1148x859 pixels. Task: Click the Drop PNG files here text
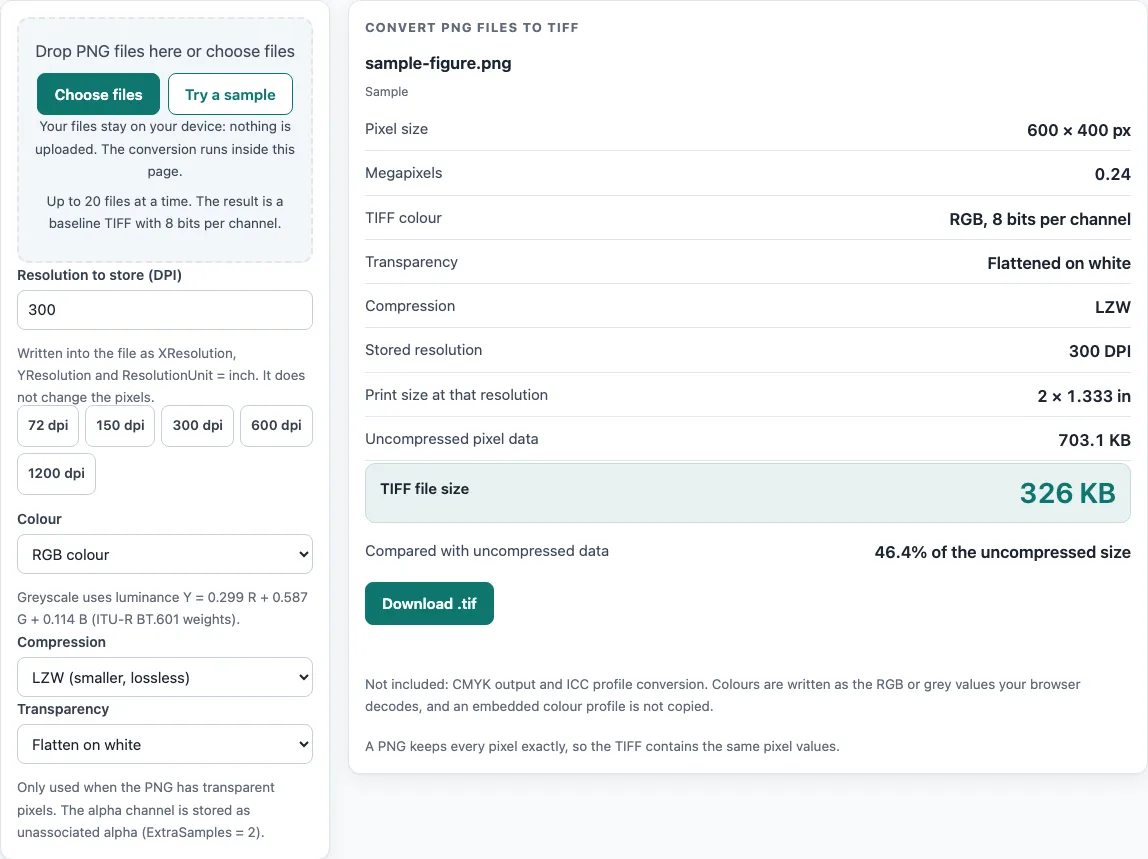tap(165, 51)
